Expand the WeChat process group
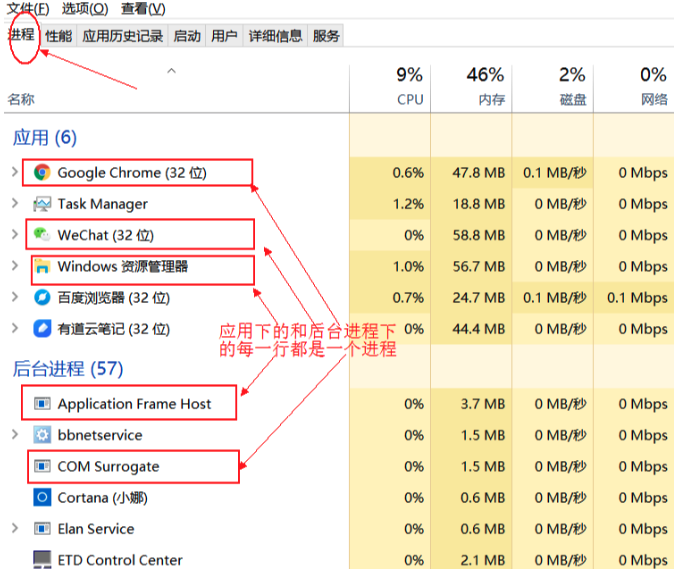The width and height of the screenshot is (674, 571). (15, 234)
